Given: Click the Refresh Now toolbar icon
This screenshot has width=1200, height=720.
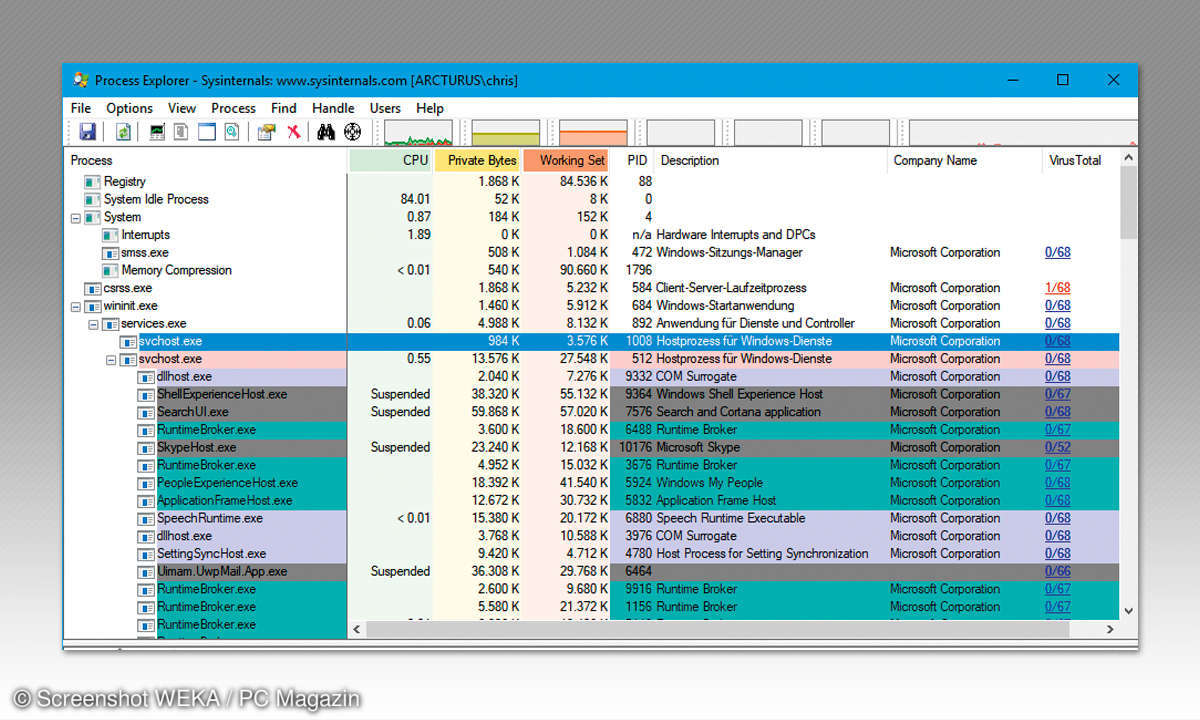Looking at the screenshot, I should (123, 132).
